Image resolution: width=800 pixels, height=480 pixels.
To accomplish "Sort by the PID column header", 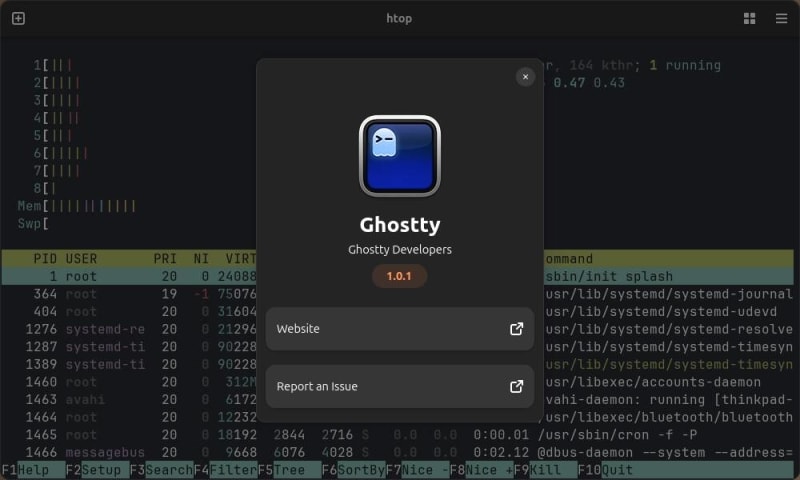I will (x=45, y=259).
